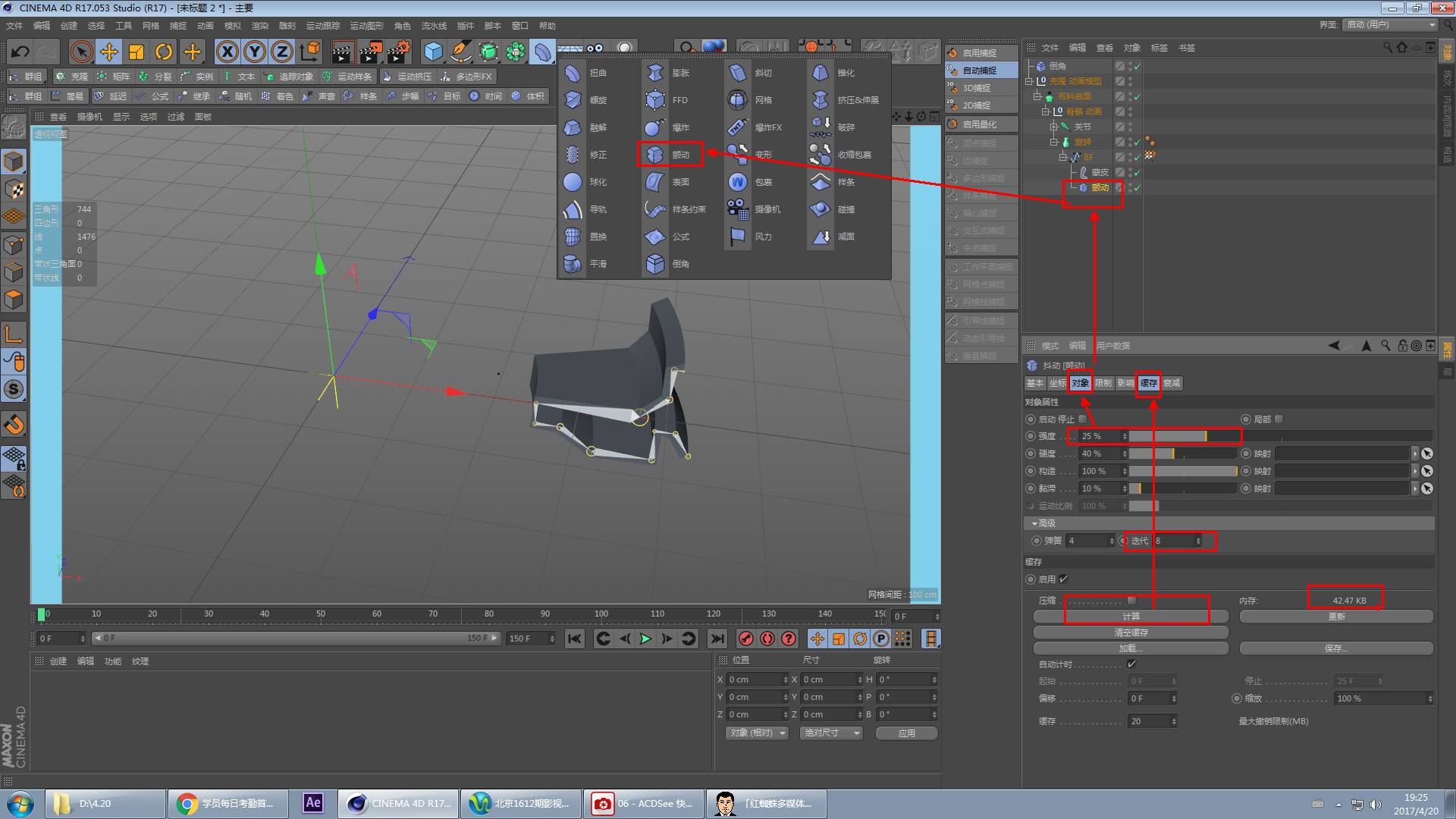Choose the FFD deformer icon
1456x819 pixels.
(x=655, y=100)
